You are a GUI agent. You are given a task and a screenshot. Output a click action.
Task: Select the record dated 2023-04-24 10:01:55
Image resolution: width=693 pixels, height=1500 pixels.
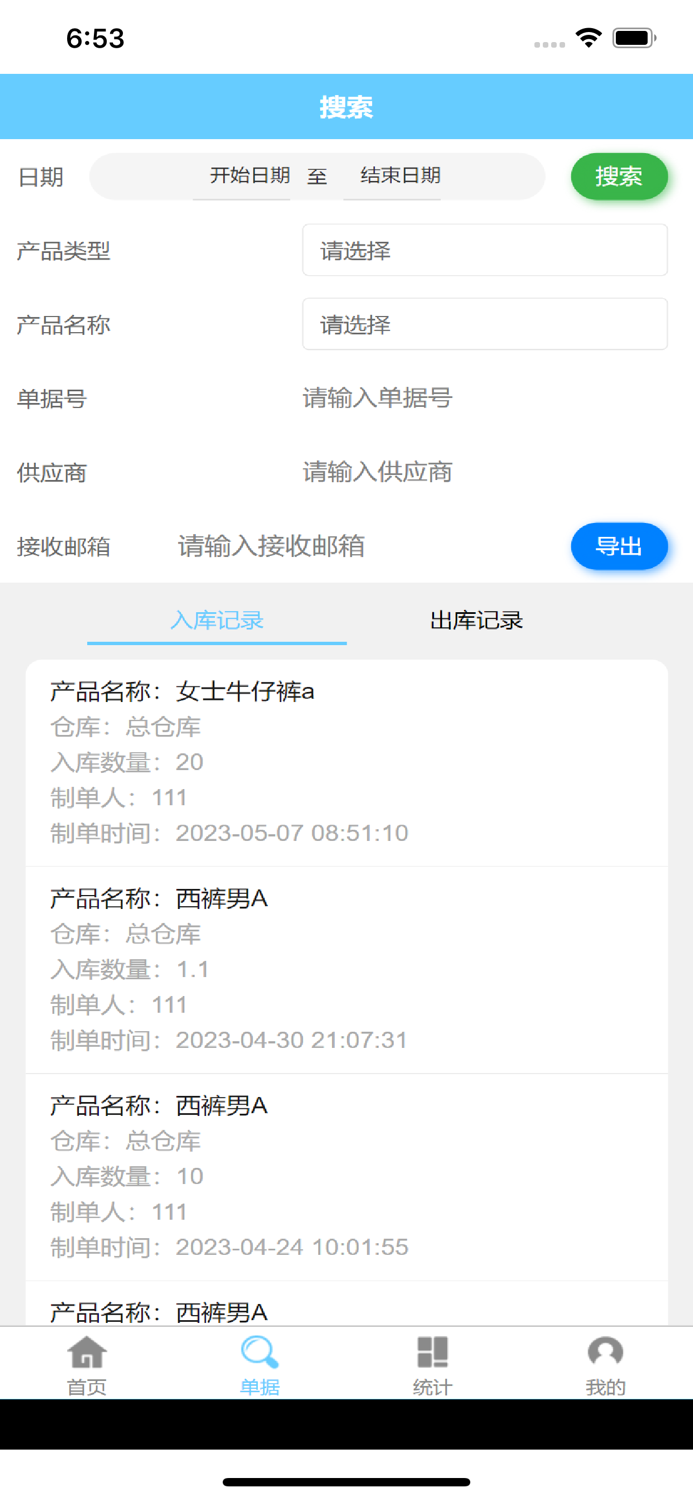pyautogui.click(x=346, y=1177)
